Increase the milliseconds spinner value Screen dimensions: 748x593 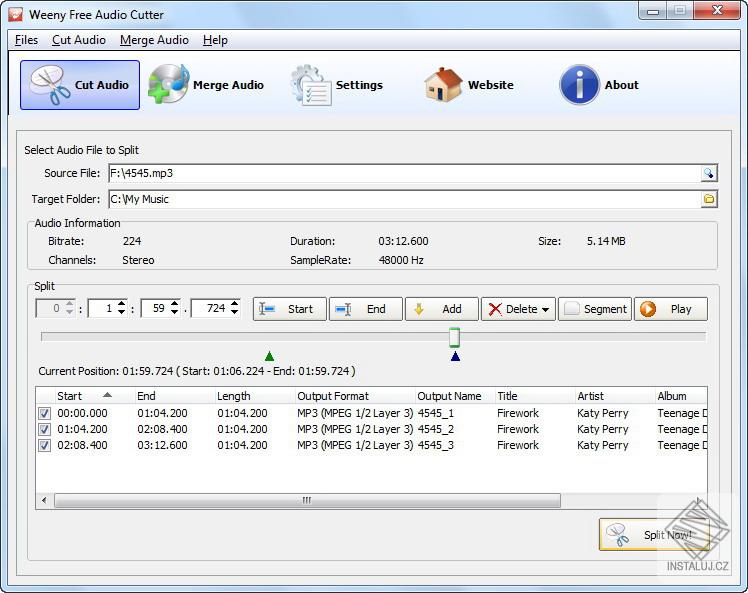pyautogui.click(x=234, y=304)
